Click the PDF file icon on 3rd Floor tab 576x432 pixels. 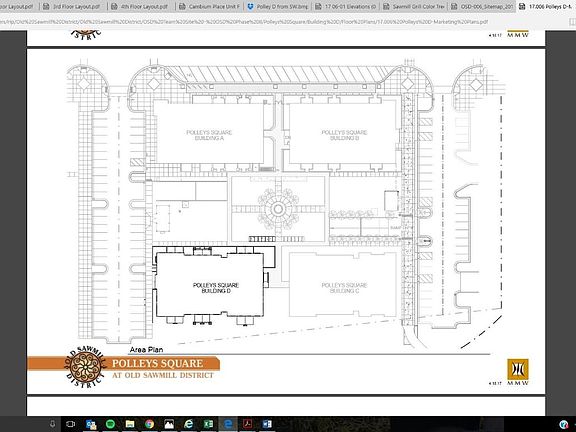pyautogui.click(x=46, y=6)
